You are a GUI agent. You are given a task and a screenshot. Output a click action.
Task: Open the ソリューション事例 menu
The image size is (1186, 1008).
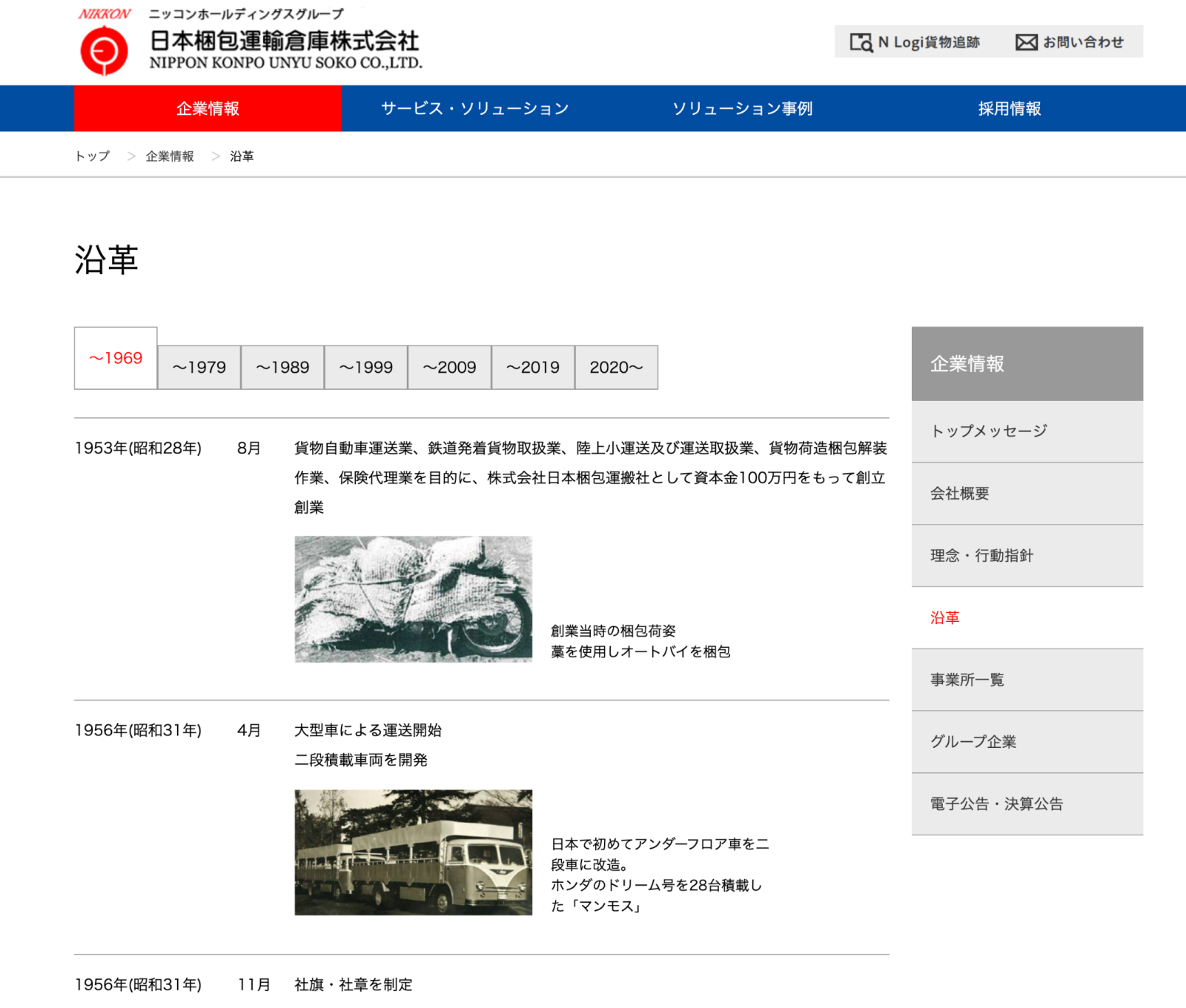[743, 108]
